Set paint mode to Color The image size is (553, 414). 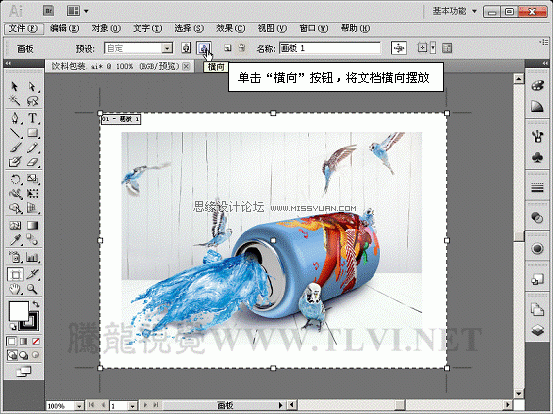click(x=11, y=341)
